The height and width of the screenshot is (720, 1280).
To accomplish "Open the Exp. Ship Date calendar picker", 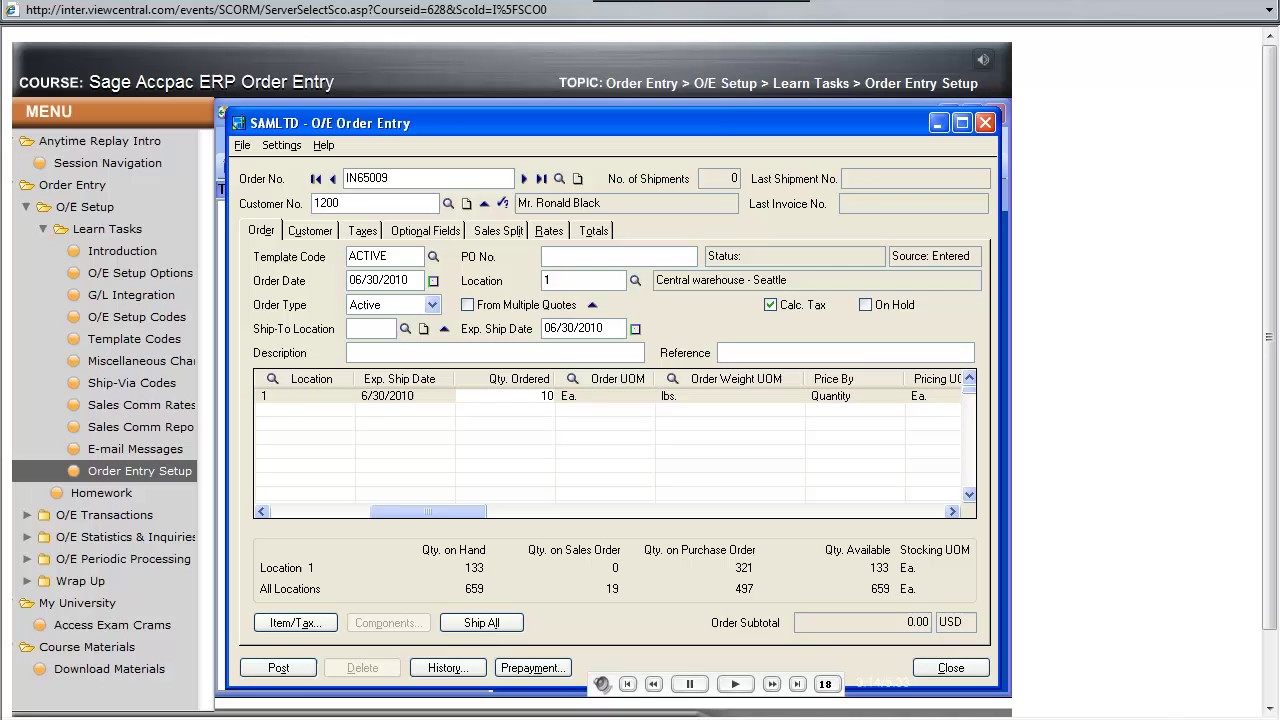I will coord(635,329).
